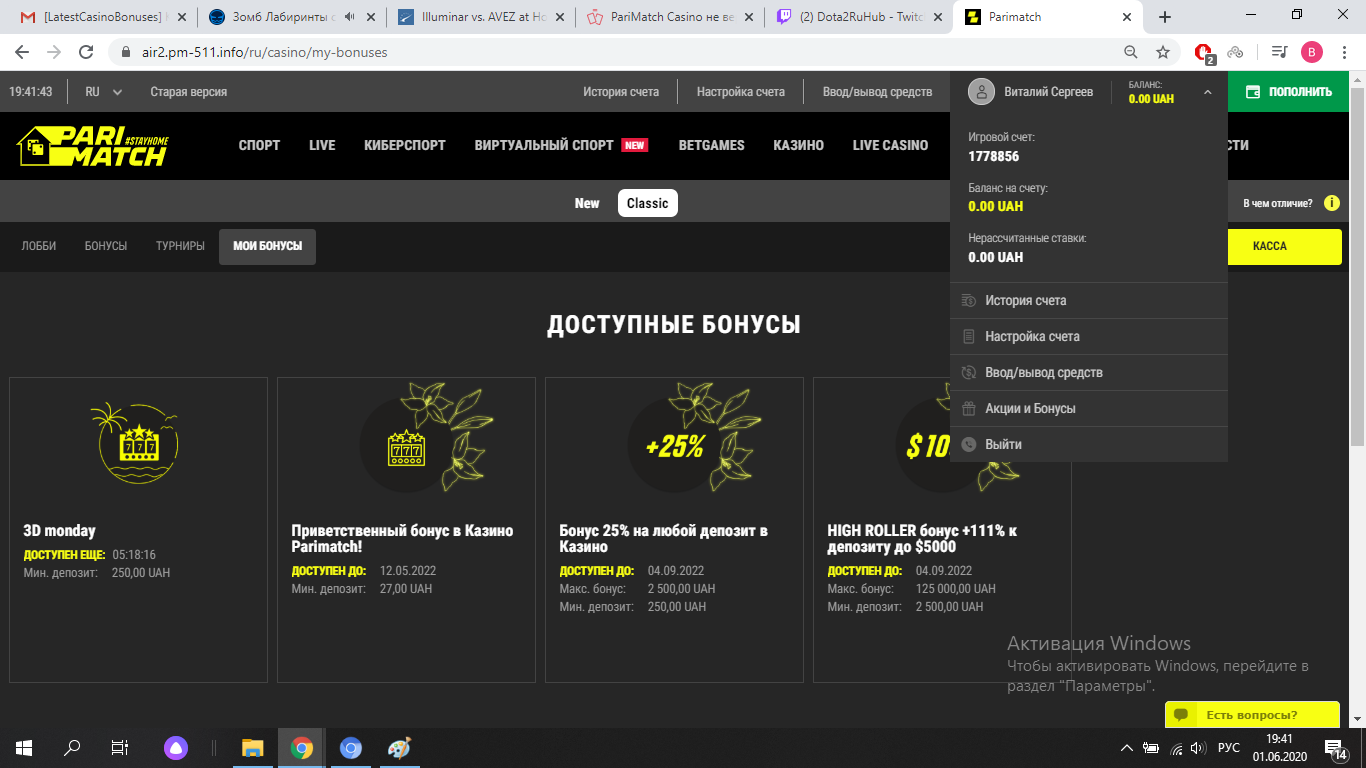The height and width of the screenshot is (768, 1366).
Task: Click the volume speaker tray icon
Action: 1198,748
